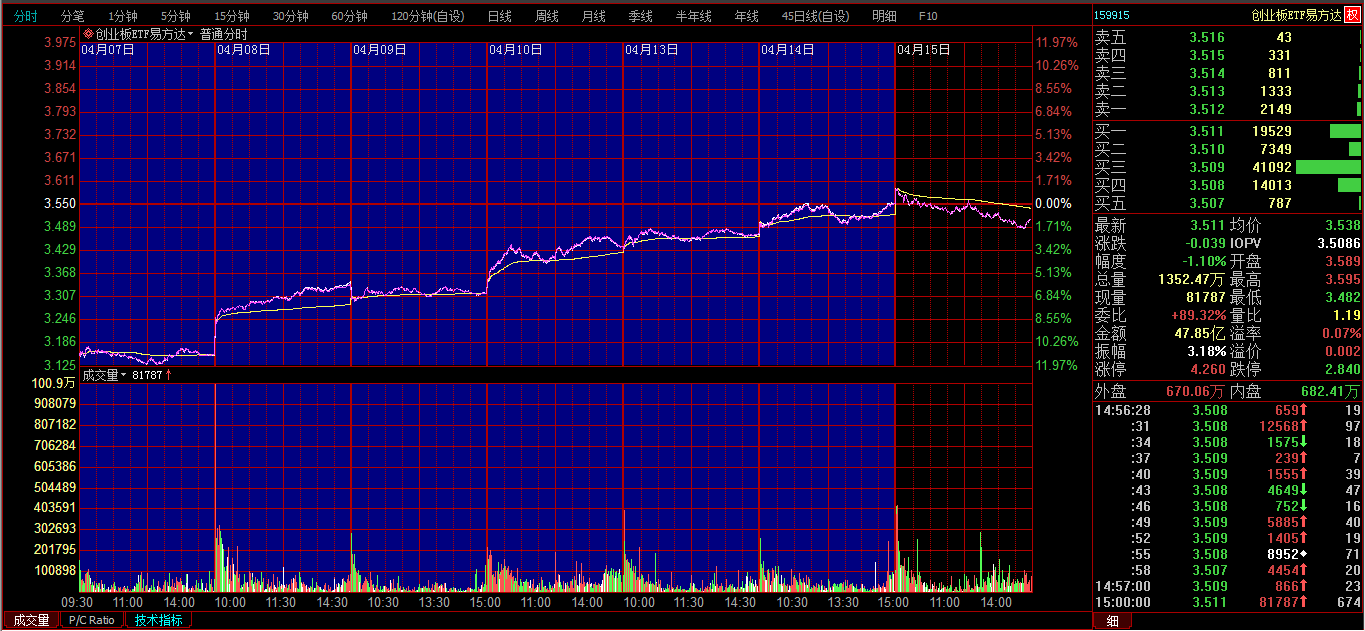Click the red up arrow next to 成交量 81787
1365x631 pixels.
tap(168, 375)
